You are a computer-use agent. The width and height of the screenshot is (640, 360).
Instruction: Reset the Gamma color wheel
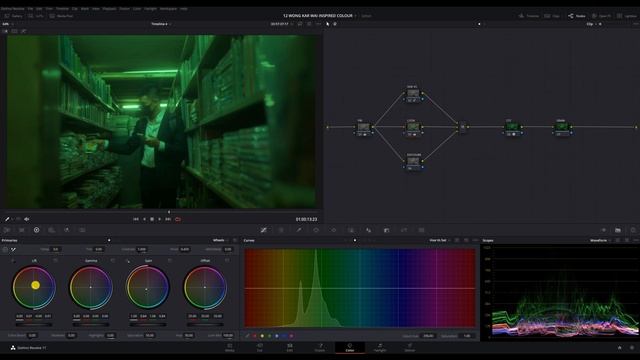pyautogui.click(x=113, y=260)
